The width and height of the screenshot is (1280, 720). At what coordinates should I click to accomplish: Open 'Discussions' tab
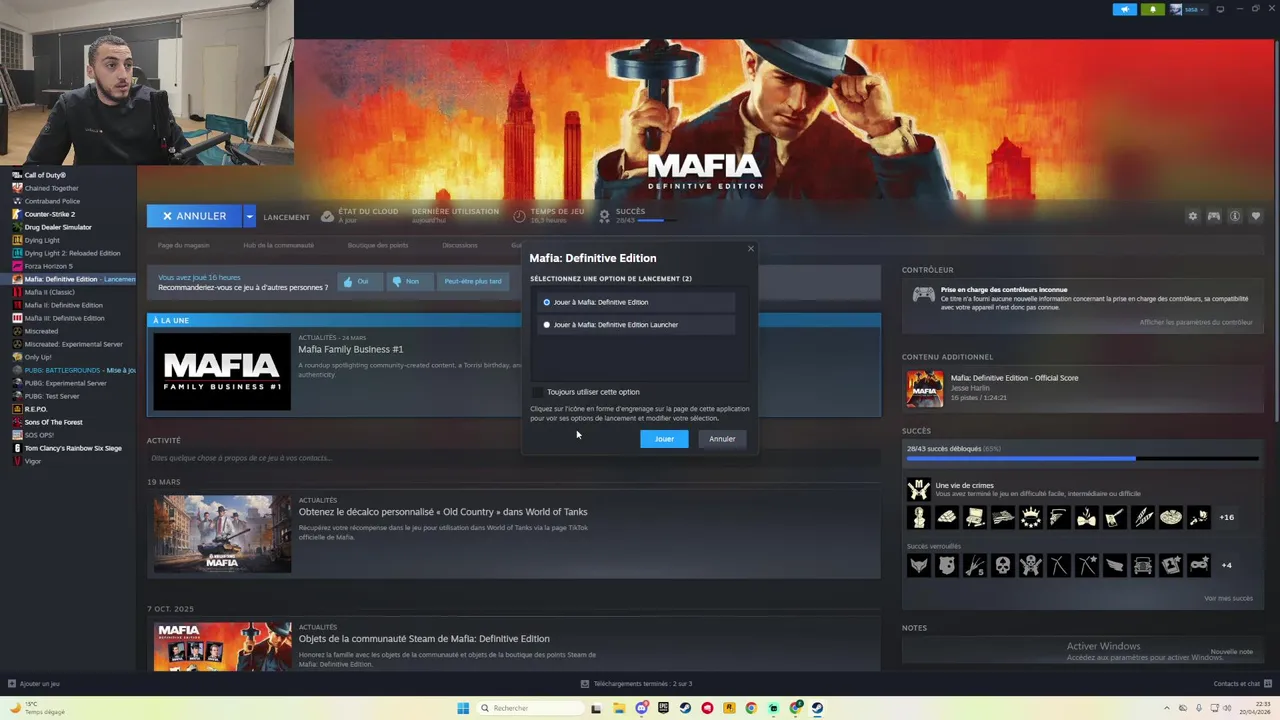point(460,245)
